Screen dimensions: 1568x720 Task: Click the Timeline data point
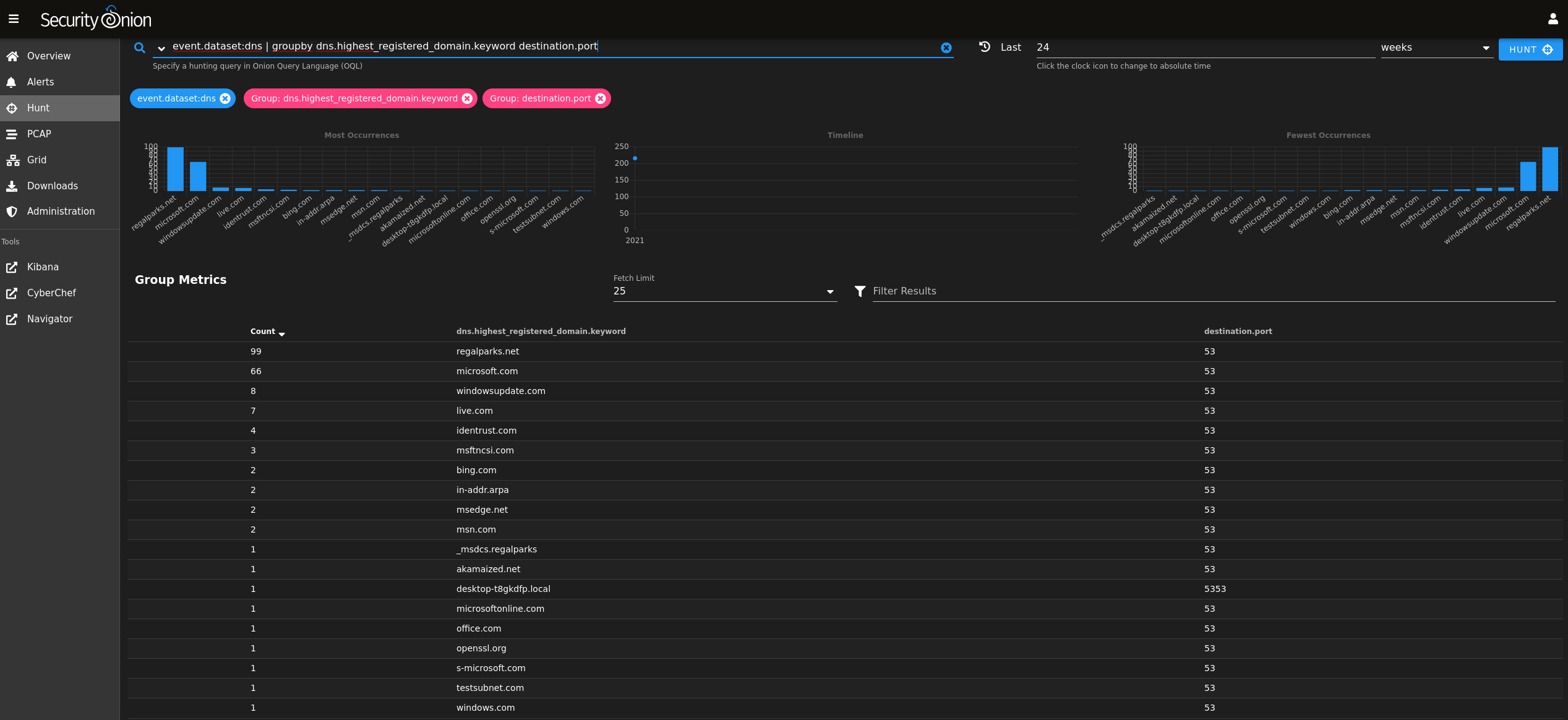(x=635, y=159)
